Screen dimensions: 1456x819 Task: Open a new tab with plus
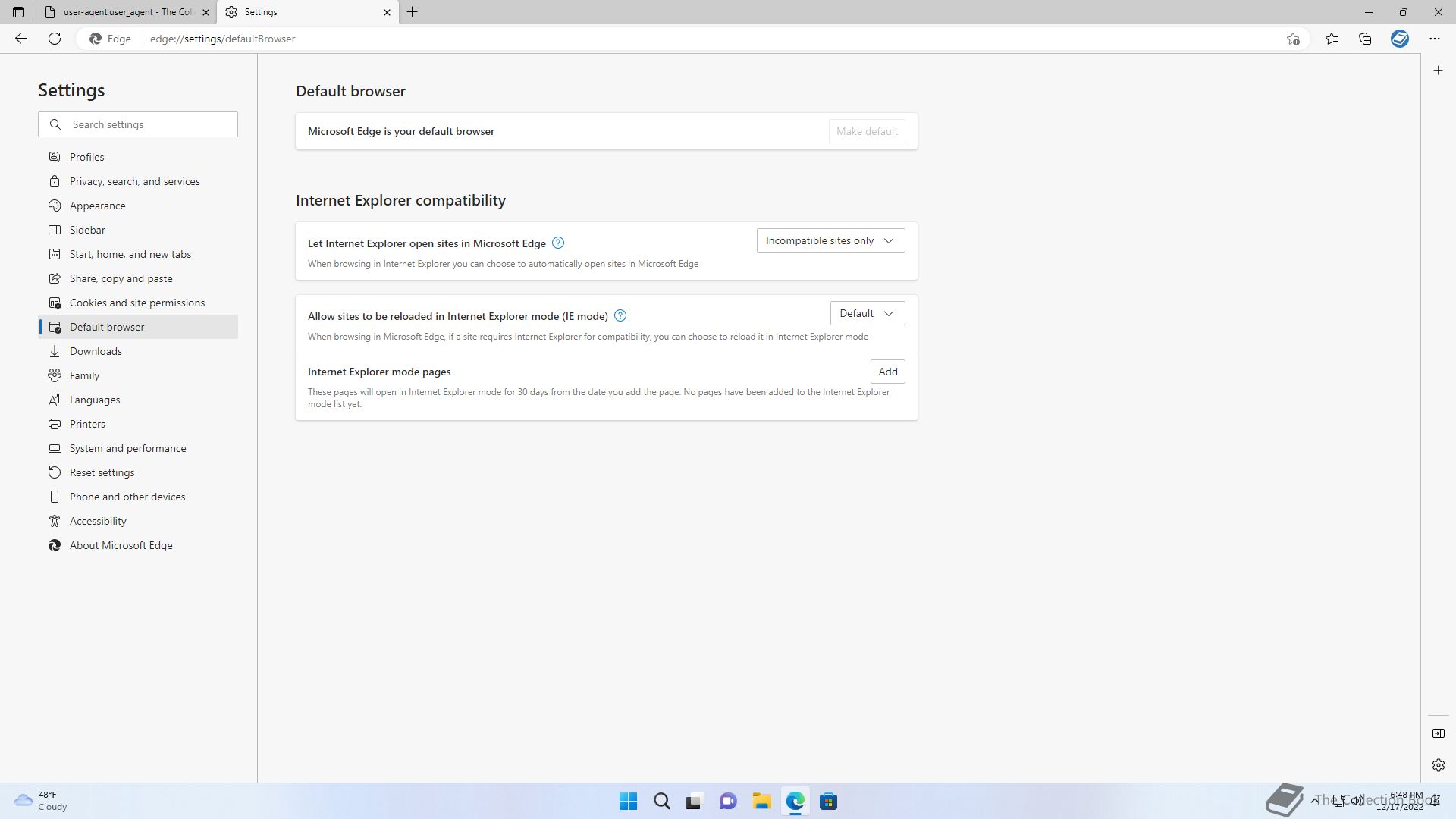coord(413,12)
